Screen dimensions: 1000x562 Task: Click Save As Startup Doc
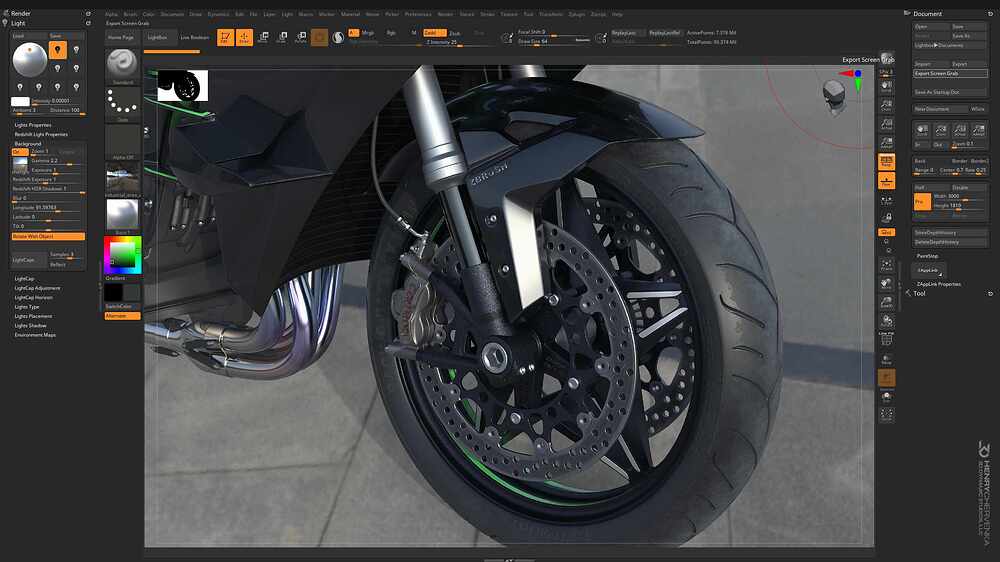[x=950, y=92]
